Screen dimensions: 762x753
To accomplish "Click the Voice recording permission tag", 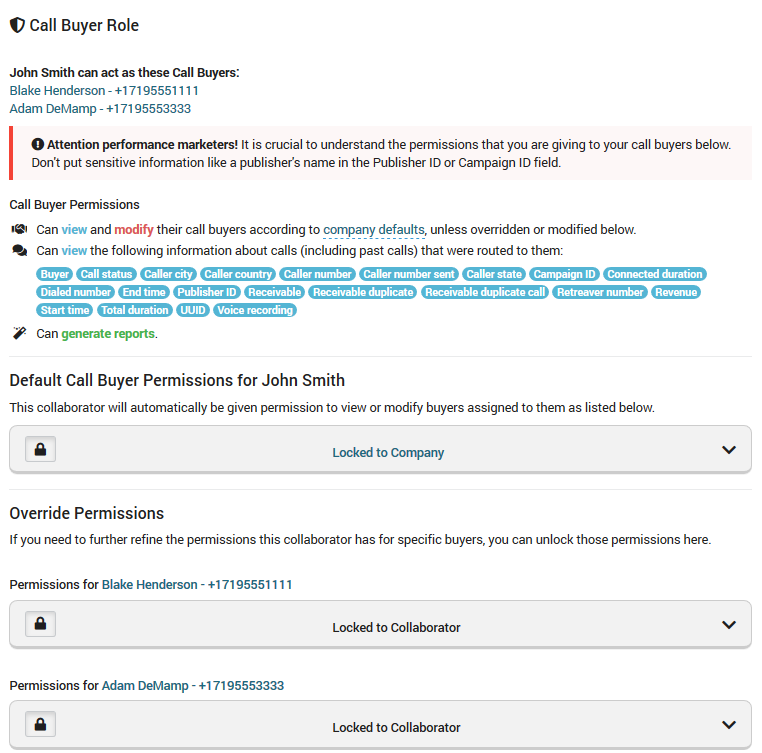I will (x=255, y=310).
